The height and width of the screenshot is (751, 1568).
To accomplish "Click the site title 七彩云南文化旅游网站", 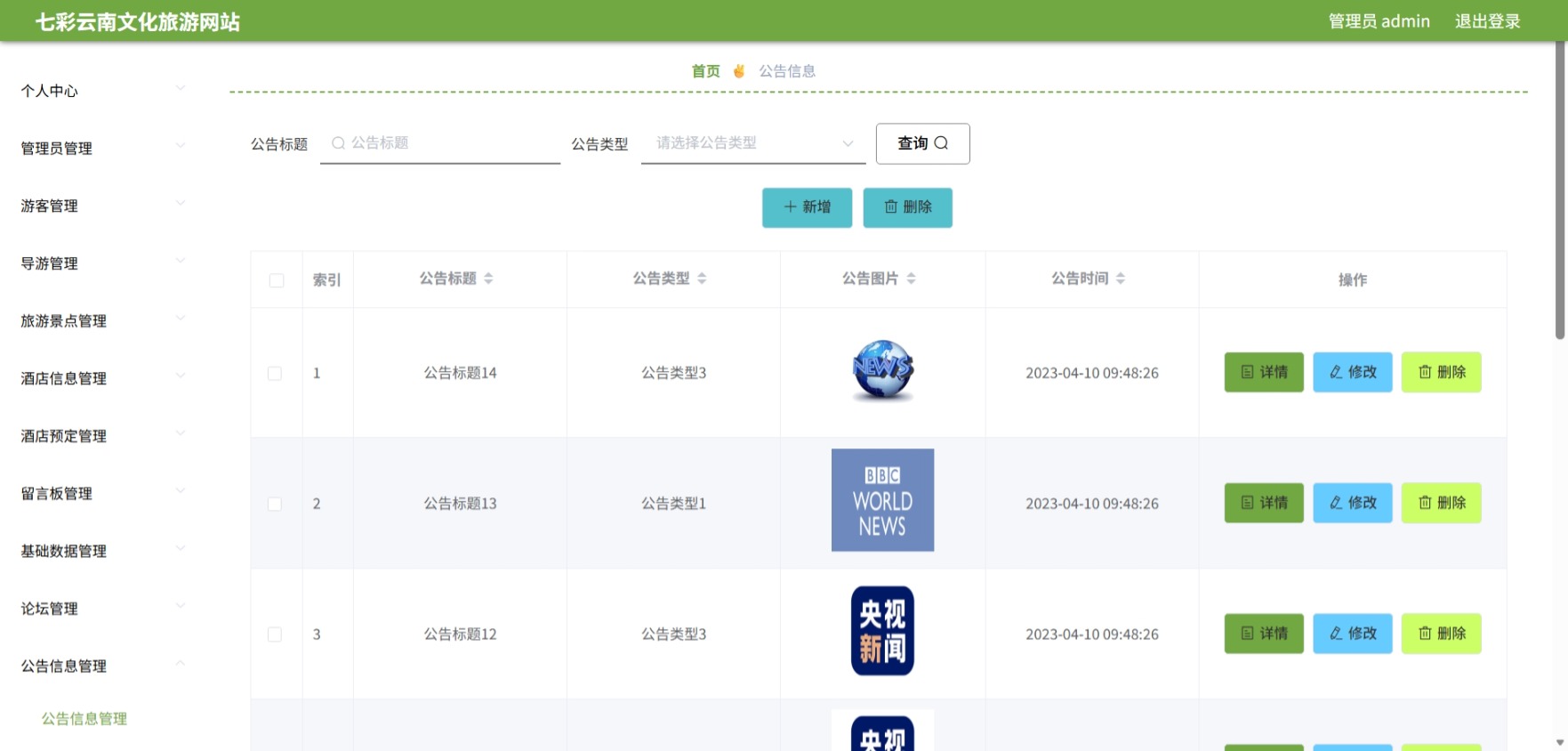I will (x=138, y=21).
